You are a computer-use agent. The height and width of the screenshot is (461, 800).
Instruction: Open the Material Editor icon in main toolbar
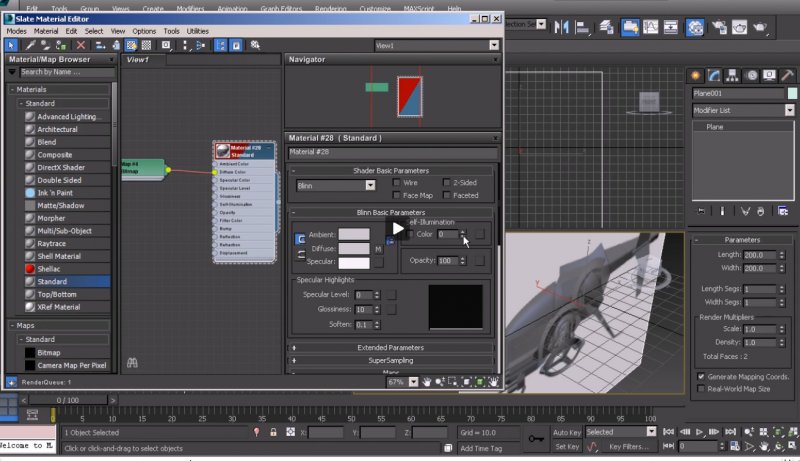[694, 27]
